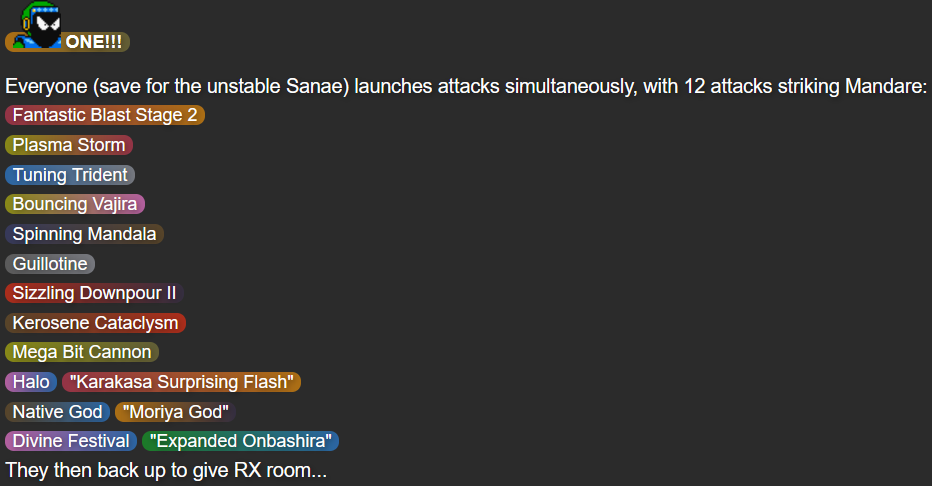This screenshot has width=932, height=486.
Task: Click the Bouncing Vajira attack tag
Action: 75,204
